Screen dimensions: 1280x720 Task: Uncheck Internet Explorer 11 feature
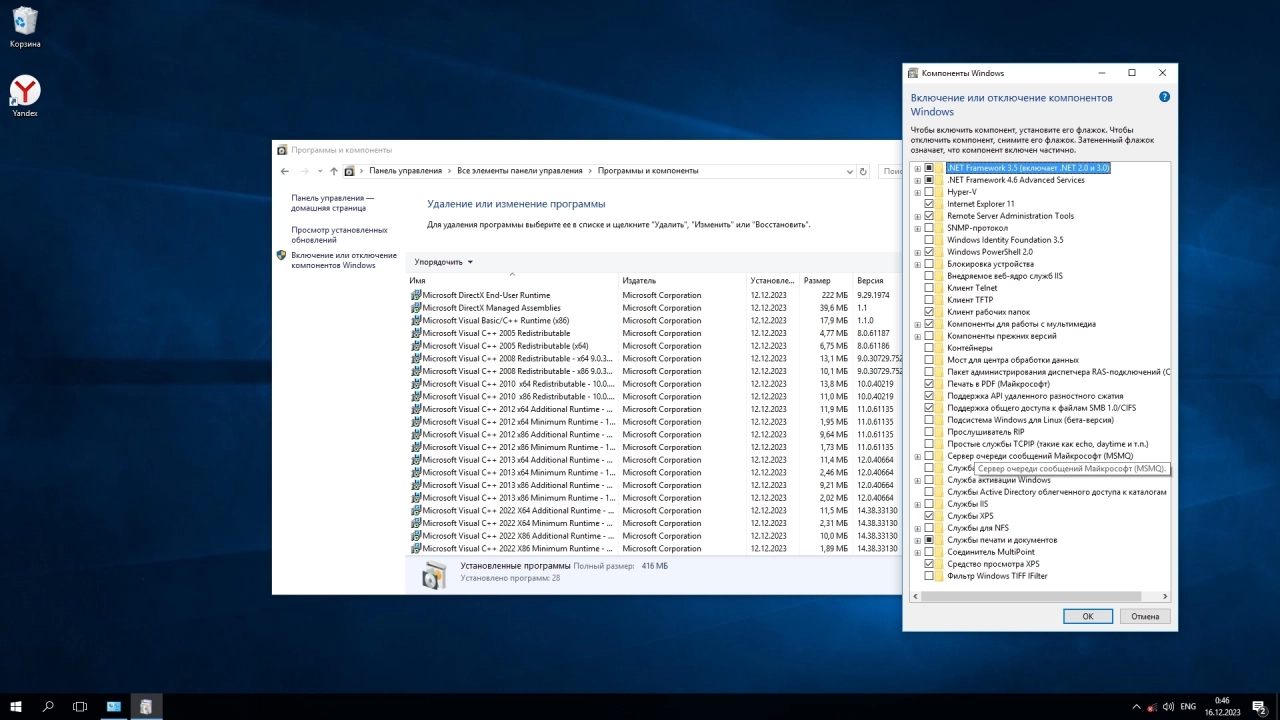(x=929, y=204)
